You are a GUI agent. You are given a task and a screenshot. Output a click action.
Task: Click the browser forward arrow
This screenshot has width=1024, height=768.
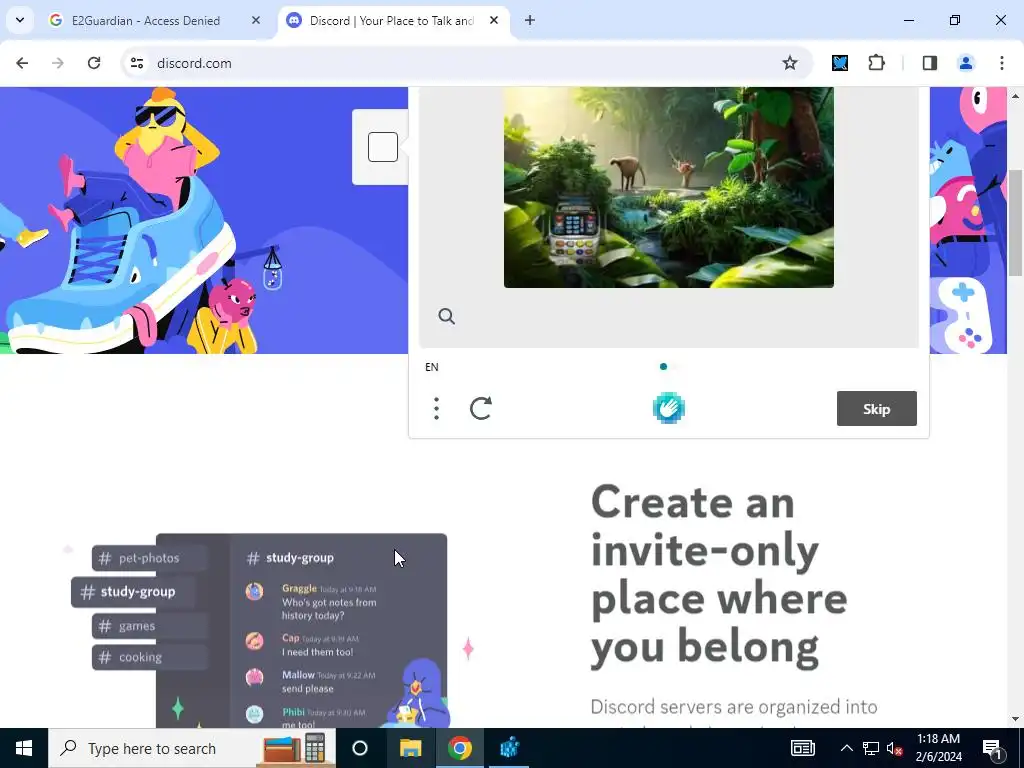(x=57, y=63)
